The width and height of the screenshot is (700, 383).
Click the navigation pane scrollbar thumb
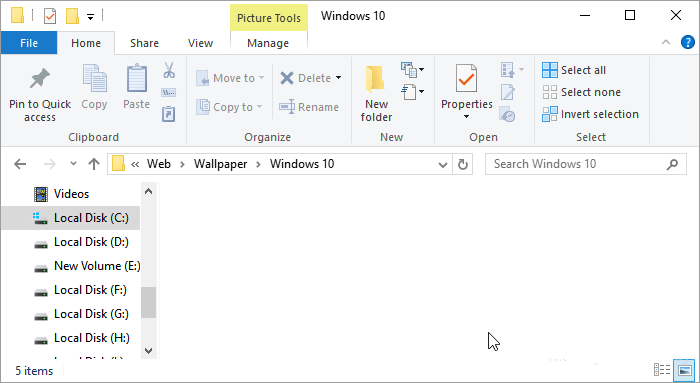pyautogui.click(x=149, y=302)
